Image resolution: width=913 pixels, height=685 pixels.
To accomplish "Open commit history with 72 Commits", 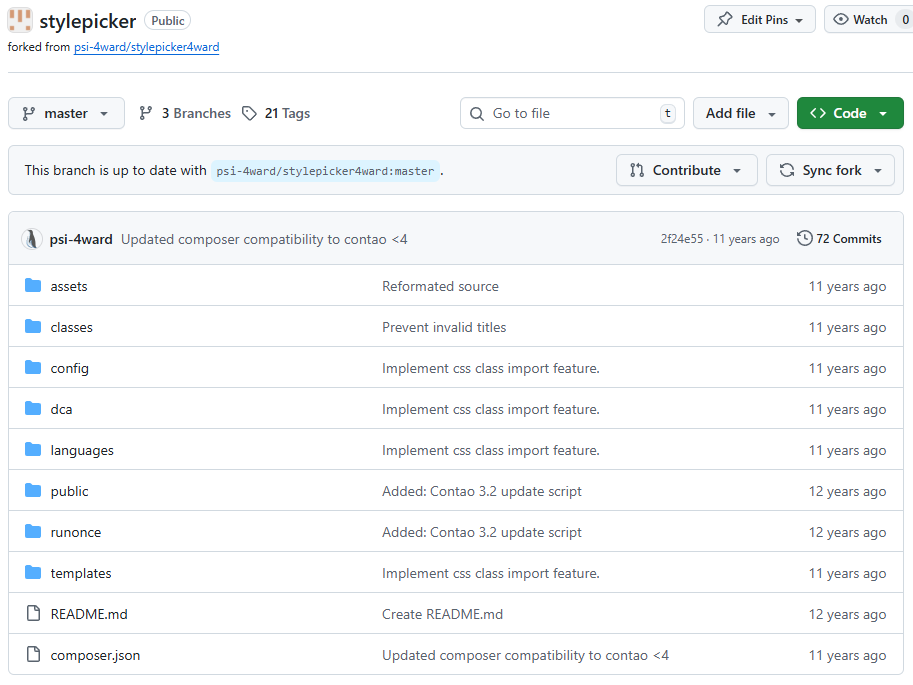I will (839, 239).
